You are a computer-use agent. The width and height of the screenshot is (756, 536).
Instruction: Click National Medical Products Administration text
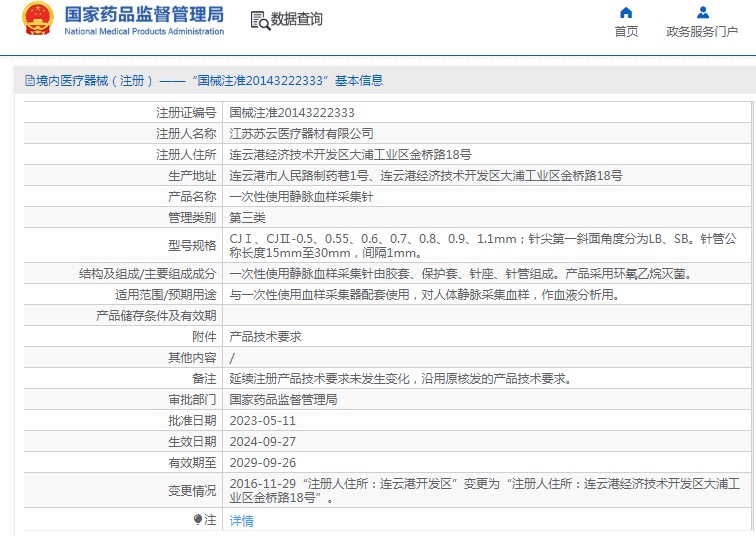144,31
